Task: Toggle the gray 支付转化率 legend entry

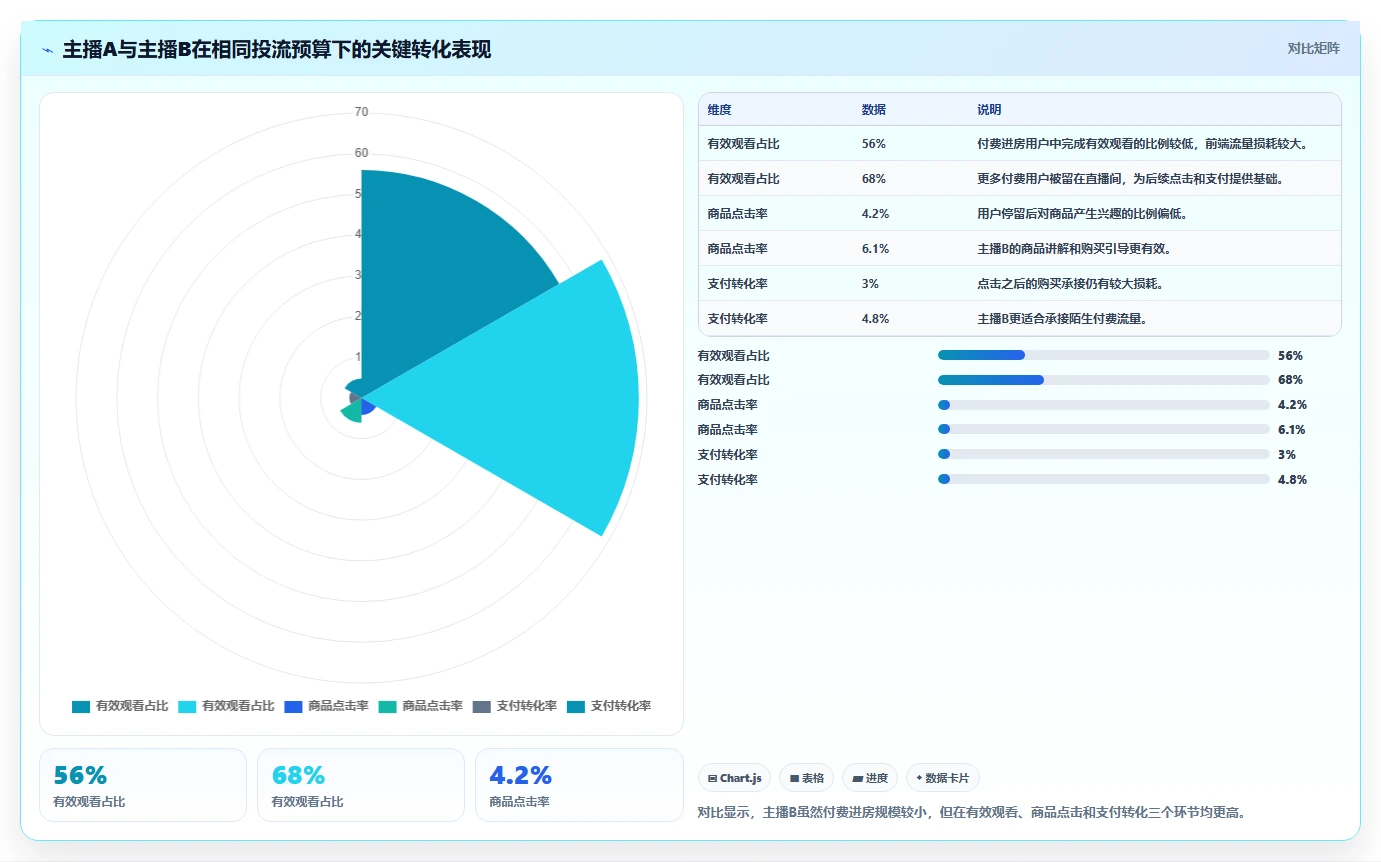Action: 514,706
